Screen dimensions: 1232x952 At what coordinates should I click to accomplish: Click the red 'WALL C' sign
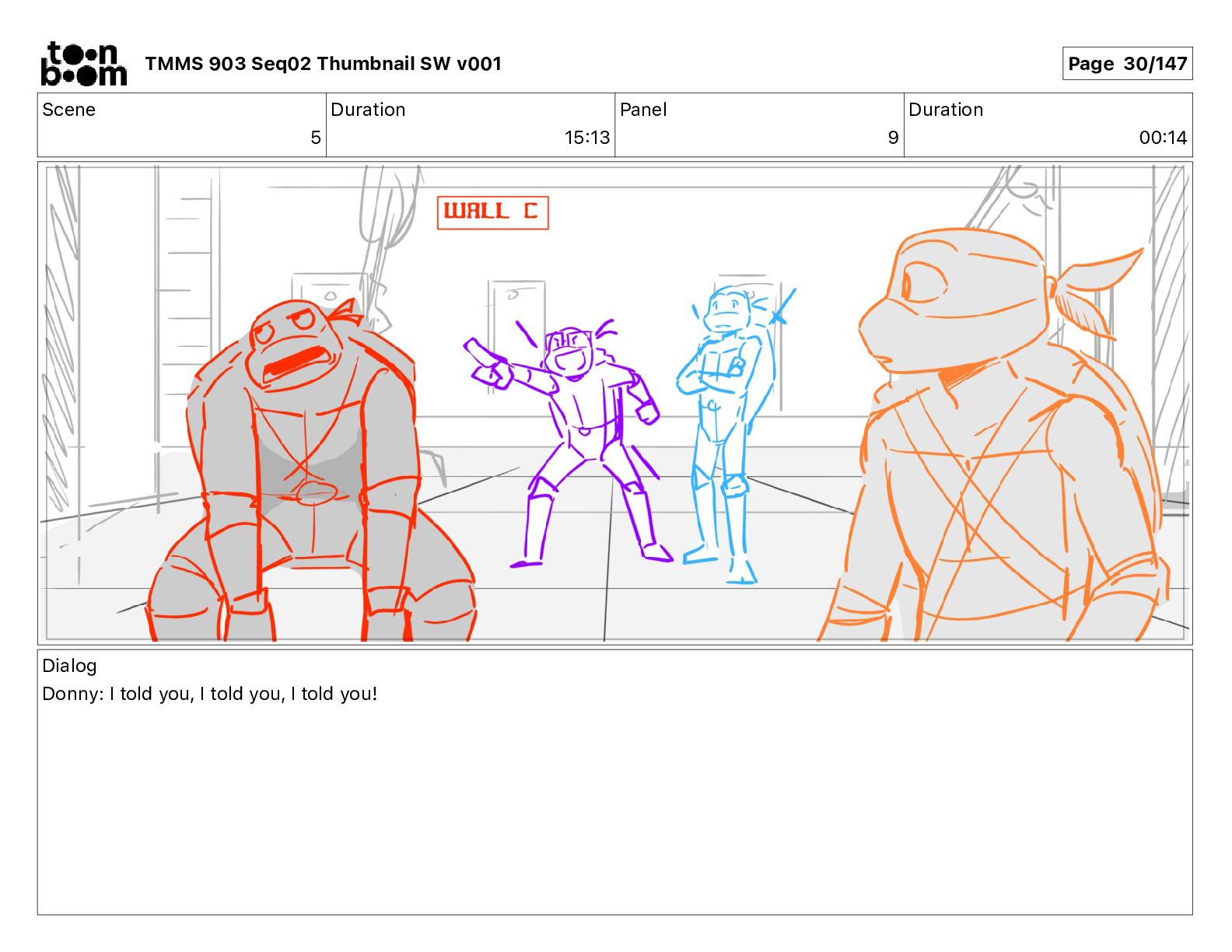(493, 212)
